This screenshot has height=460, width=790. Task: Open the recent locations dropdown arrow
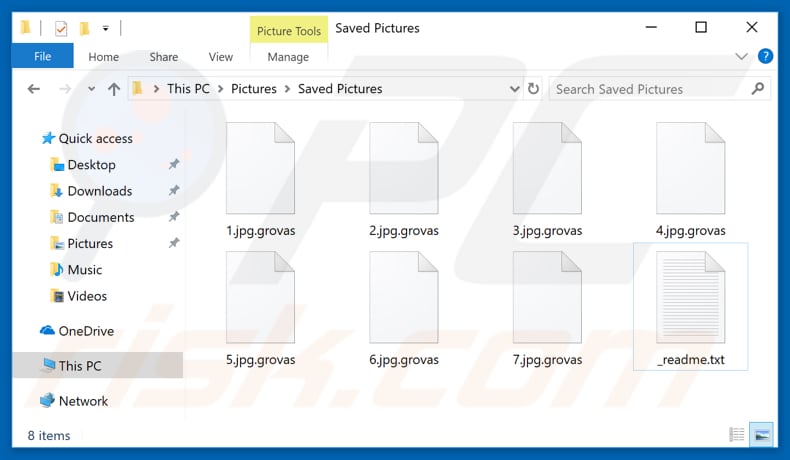[x=91, y=89]
